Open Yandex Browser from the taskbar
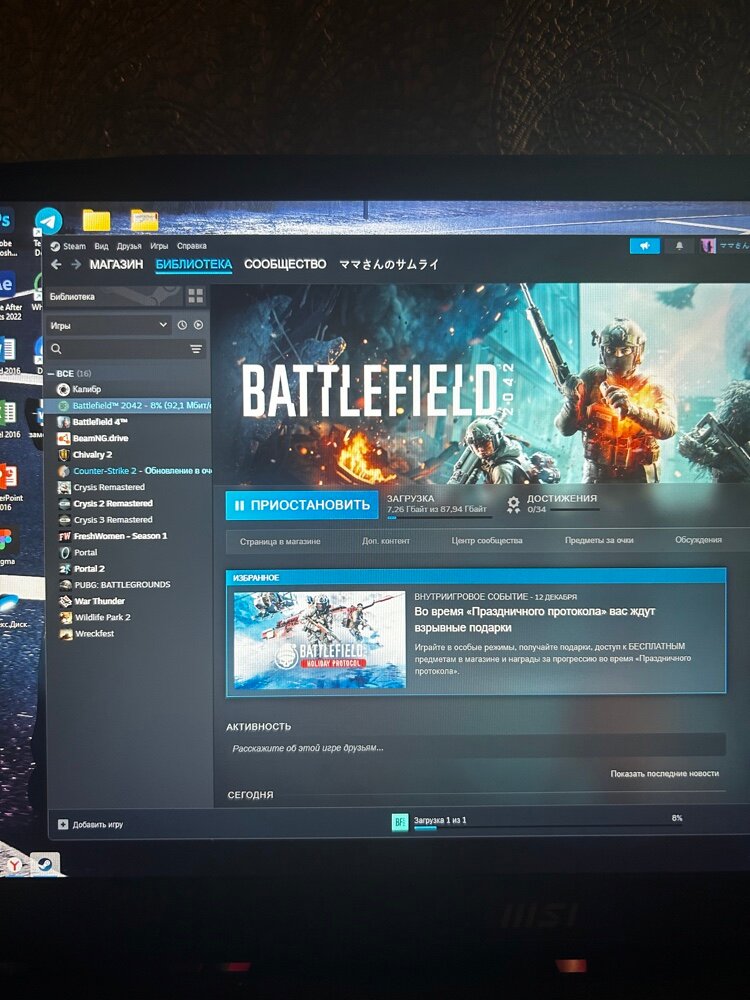This screenshot has height=1000, width=750. tap(14, 864)
